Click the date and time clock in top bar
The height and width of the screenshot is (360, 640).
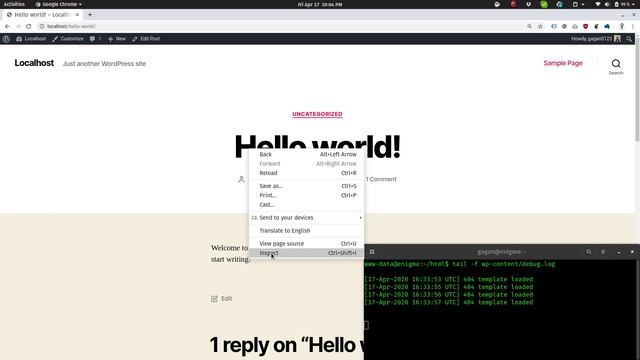point(320,4)
